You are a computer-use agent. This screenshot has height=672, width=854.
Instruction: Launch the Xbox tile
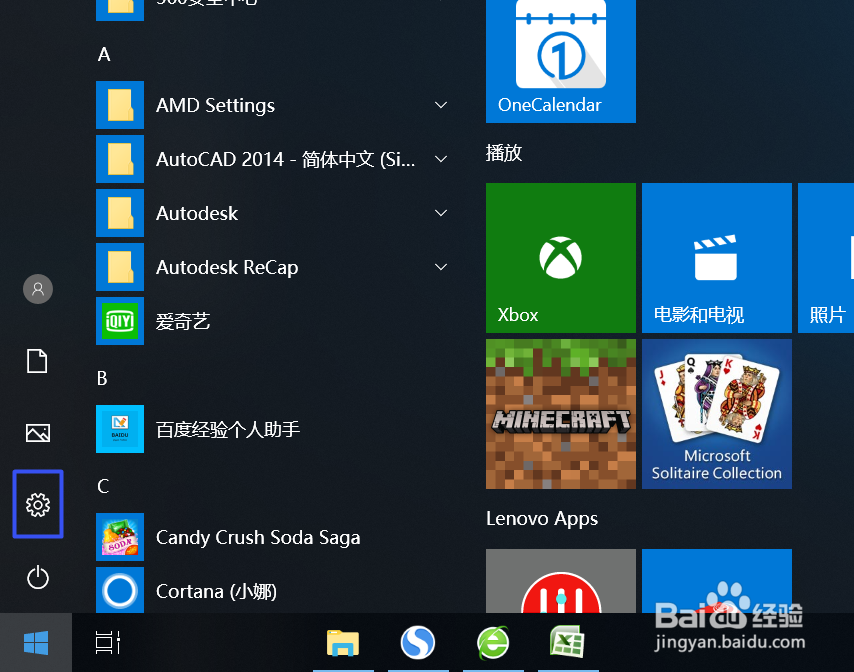click(x=561, y=258)
